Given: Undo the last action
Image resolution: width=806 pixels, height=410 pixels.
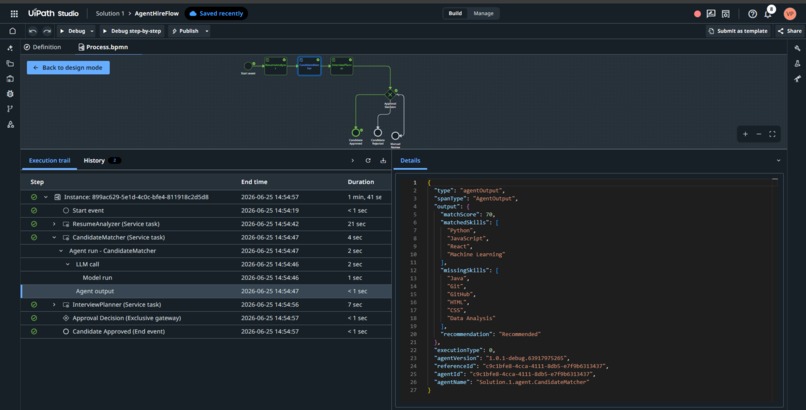Looking at the screenshot, I should pos(33,31).
